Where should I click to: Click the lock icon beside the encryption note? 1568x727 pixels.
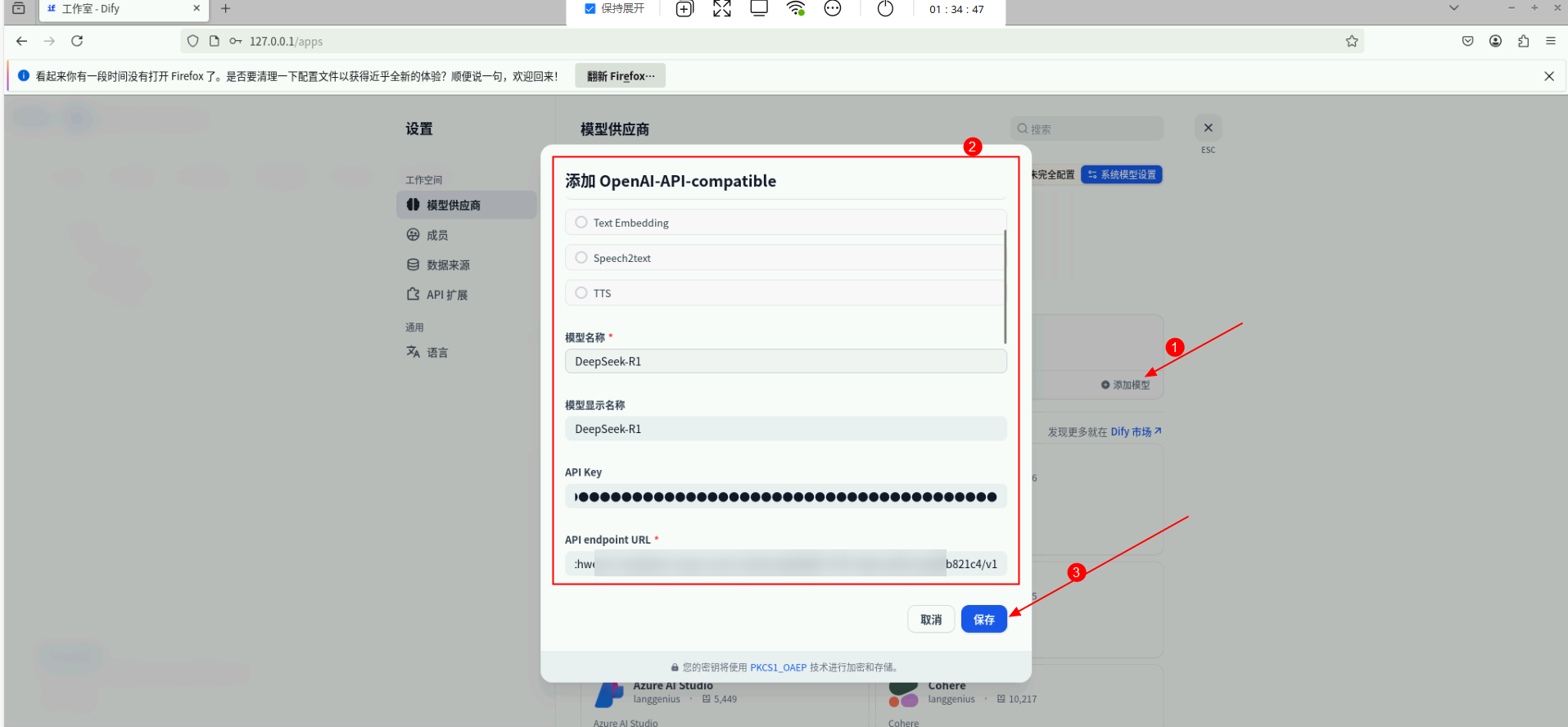[676, 667]
